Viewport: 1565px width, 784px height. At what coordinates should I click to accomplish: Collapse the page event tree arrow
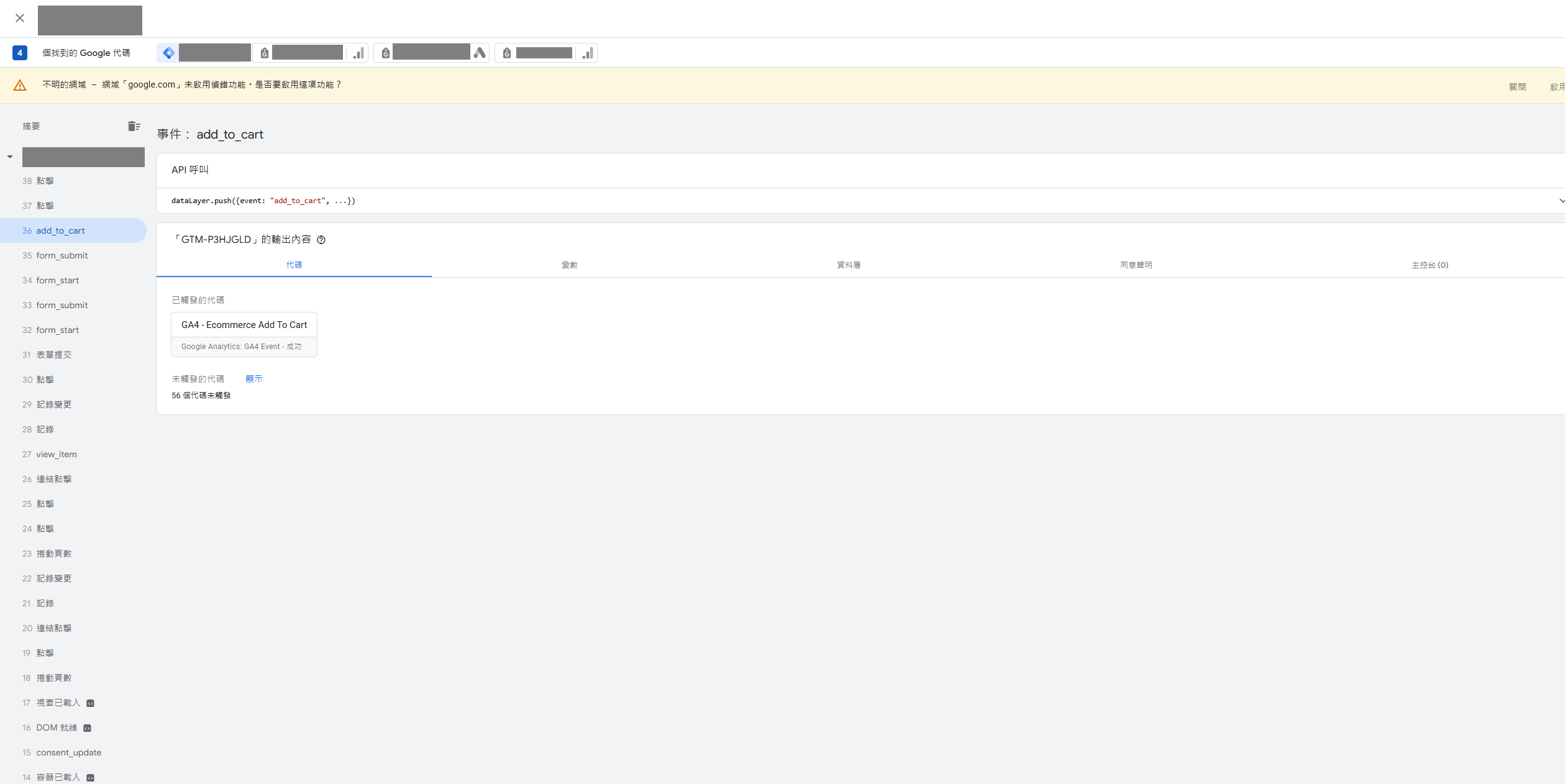click(x=10, y=157)
